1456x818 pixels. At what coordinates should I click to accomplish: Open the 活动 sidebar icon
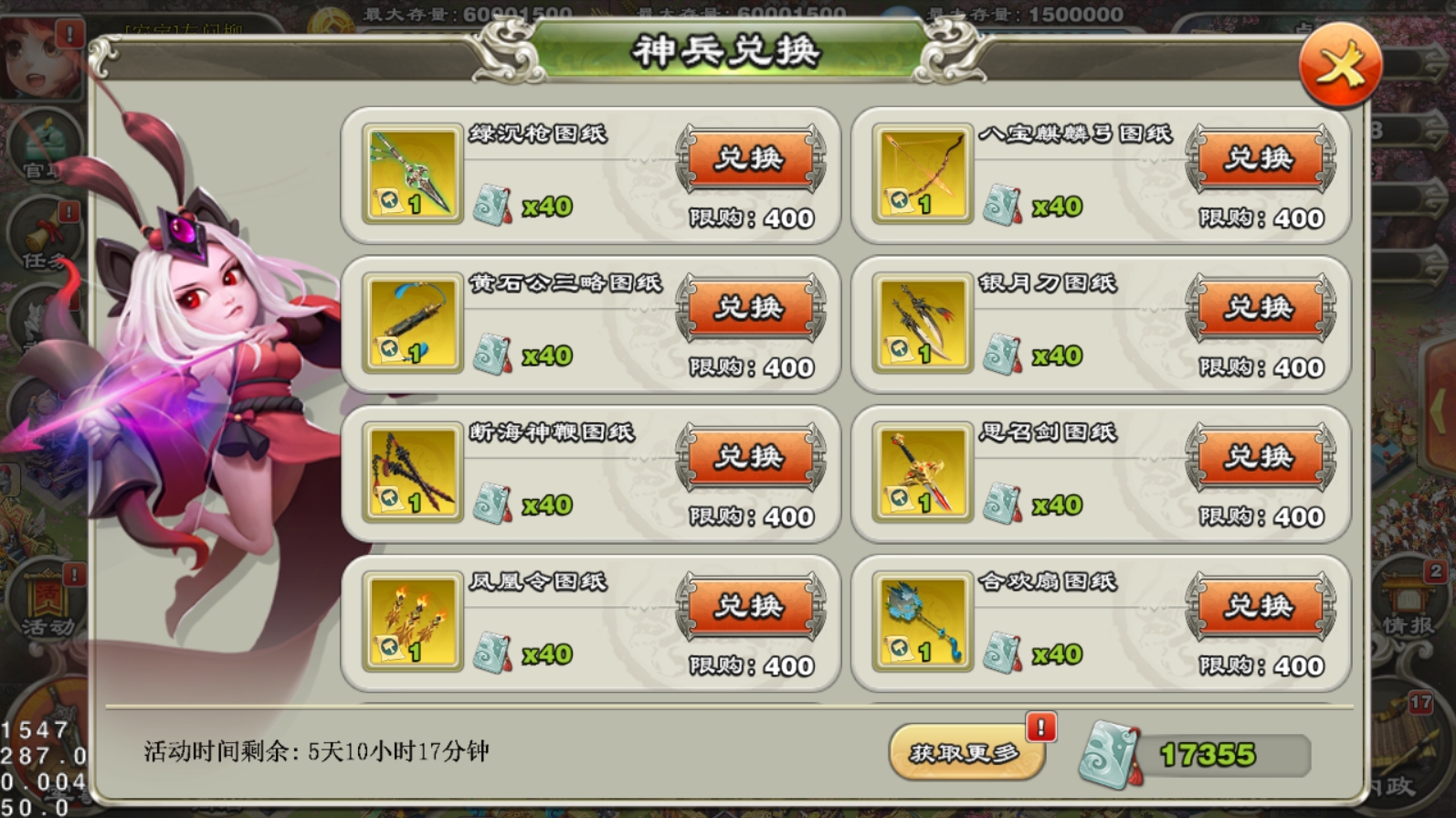tap(46, 601)
